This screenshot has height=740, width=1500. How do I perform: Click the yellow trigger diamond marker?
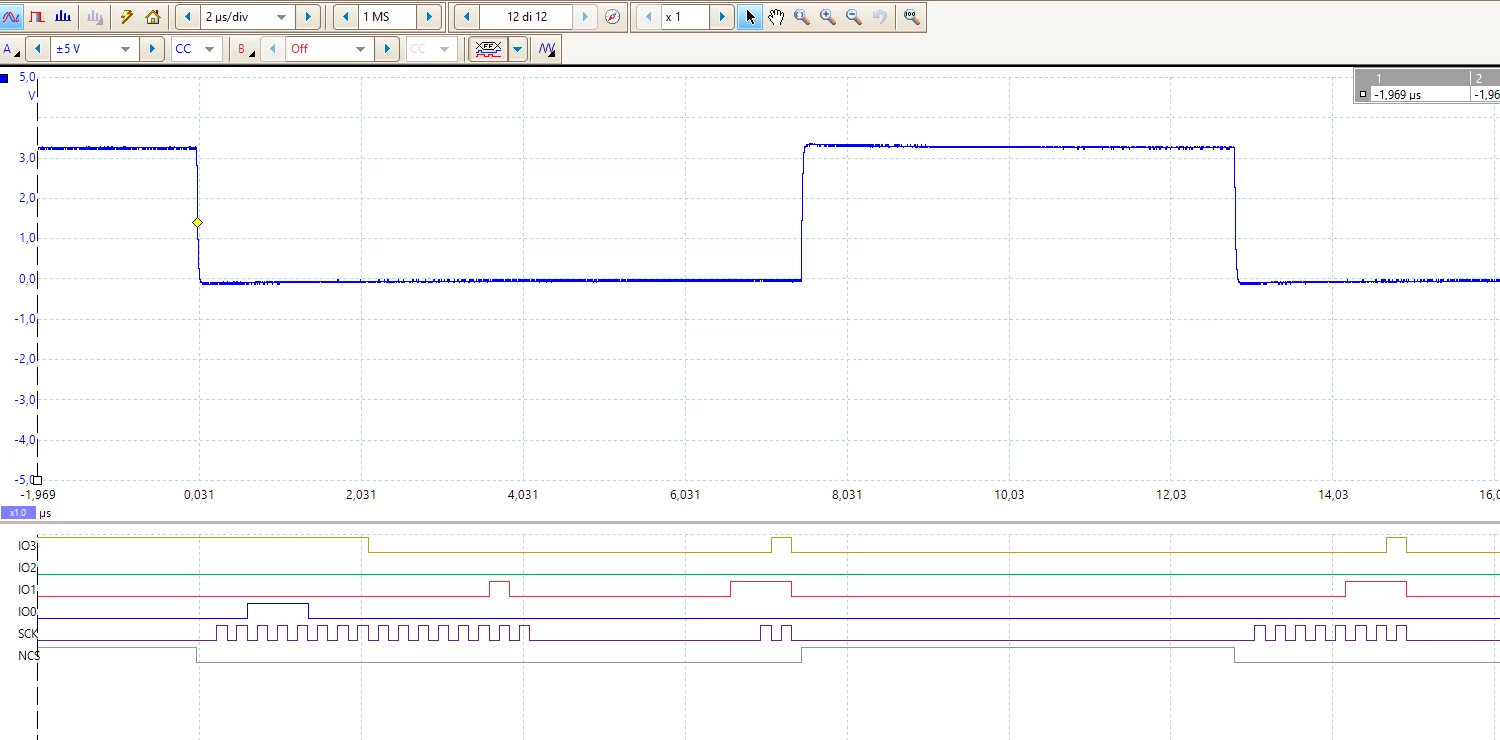point(198,222)
